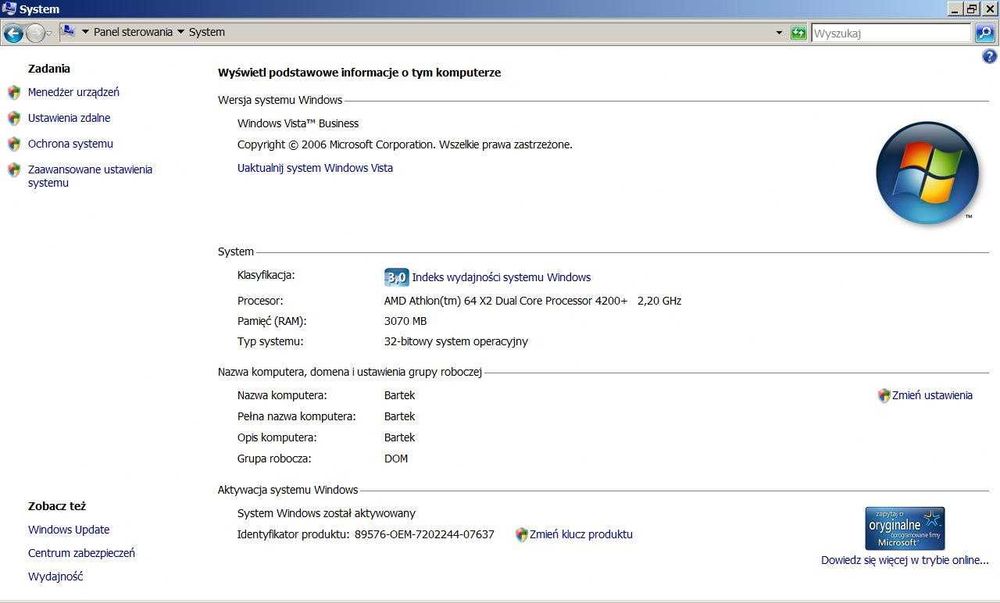This screenshot has width=1000, height=603.
Task: Click inside the Wyszukaj search field
Action: 891,33
